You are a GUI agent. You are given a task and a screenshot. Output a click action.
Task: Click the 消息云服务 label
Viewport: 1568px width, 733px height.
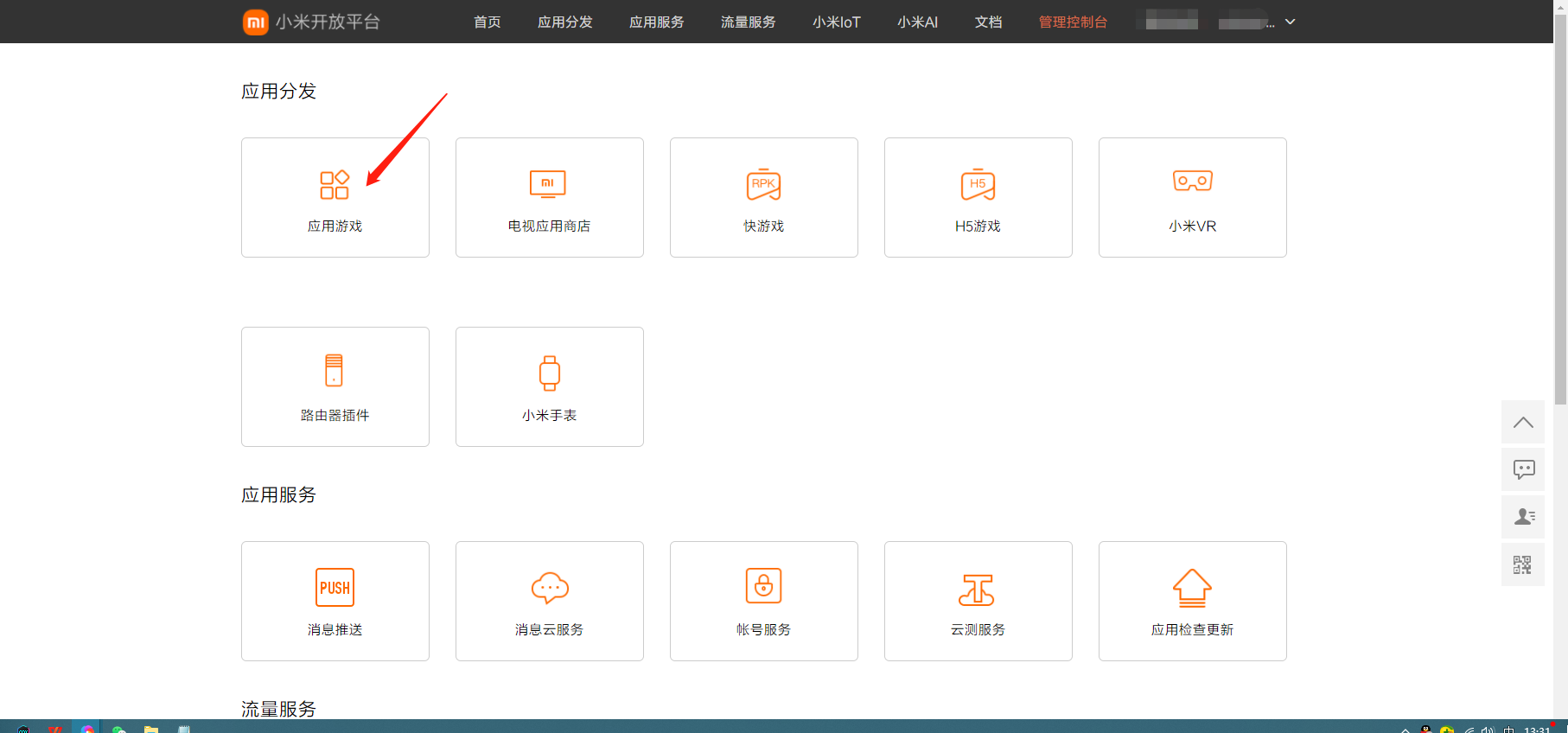pos(549,629)
